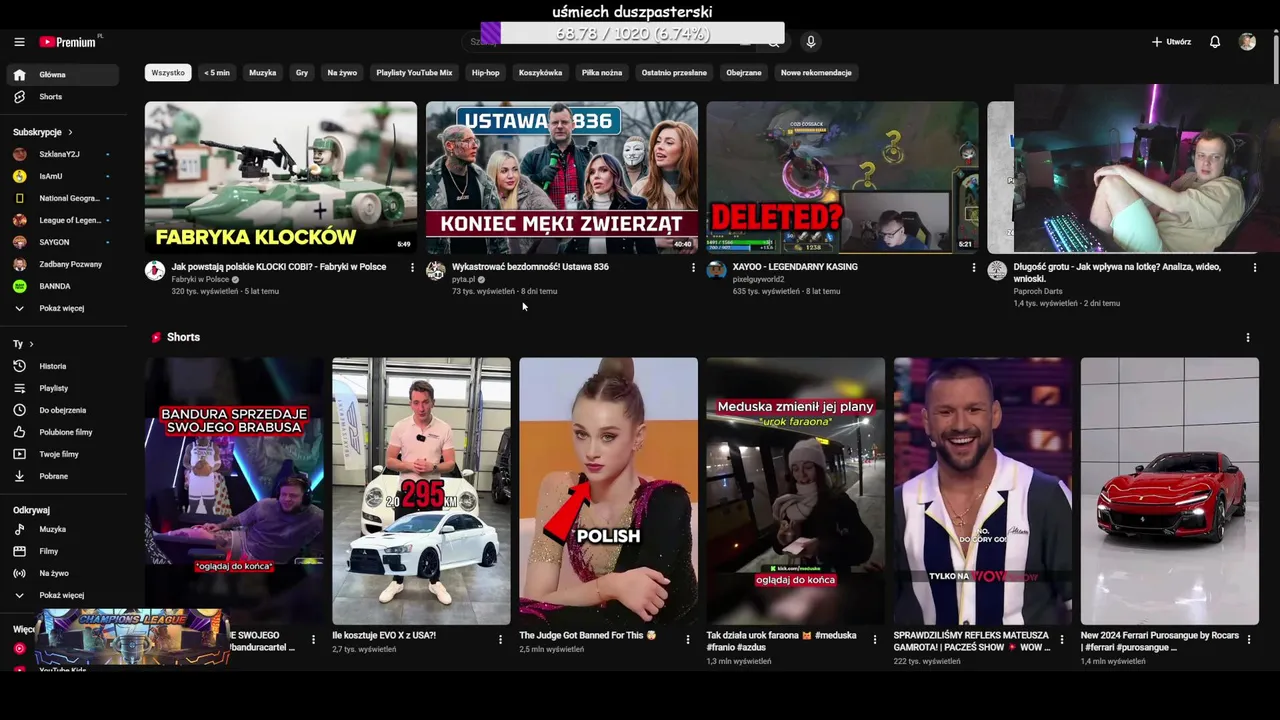Open Polubione filmy liked videos
The width and height of the screenshot is (1280, 720).
tap(62, 432)
